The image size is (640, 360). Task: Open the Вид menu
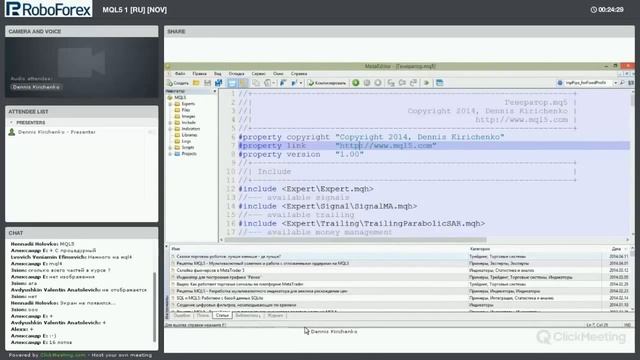[x=218, y=74]
